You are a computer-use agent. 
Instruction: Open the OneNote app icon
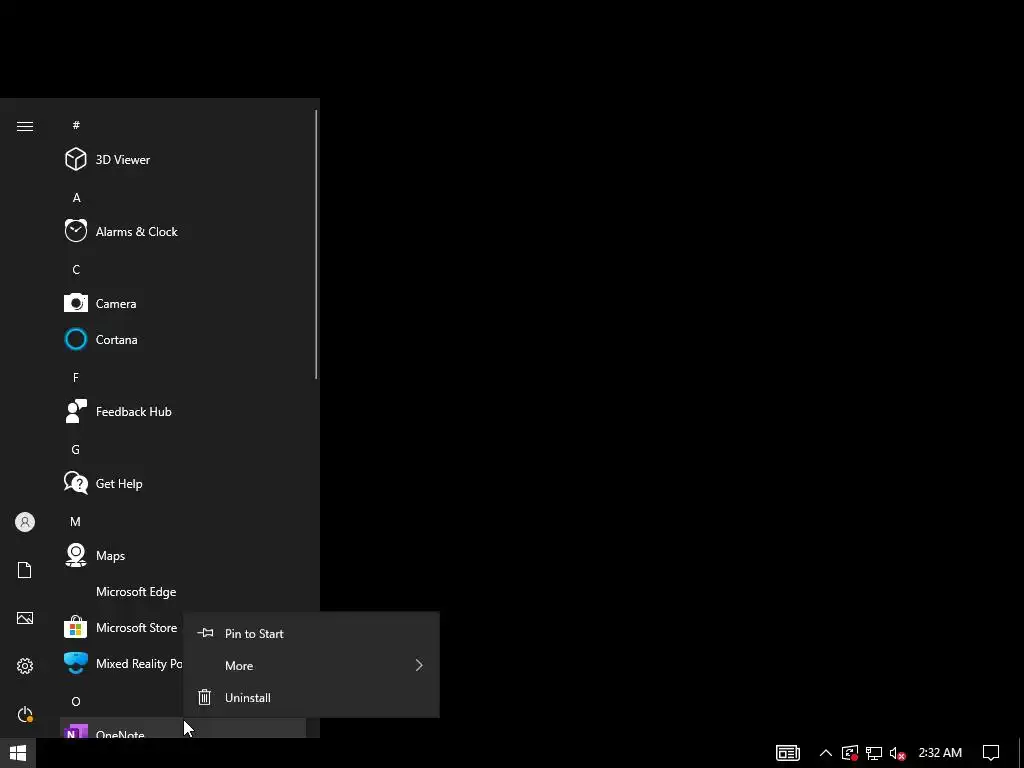tap(76, 731)
